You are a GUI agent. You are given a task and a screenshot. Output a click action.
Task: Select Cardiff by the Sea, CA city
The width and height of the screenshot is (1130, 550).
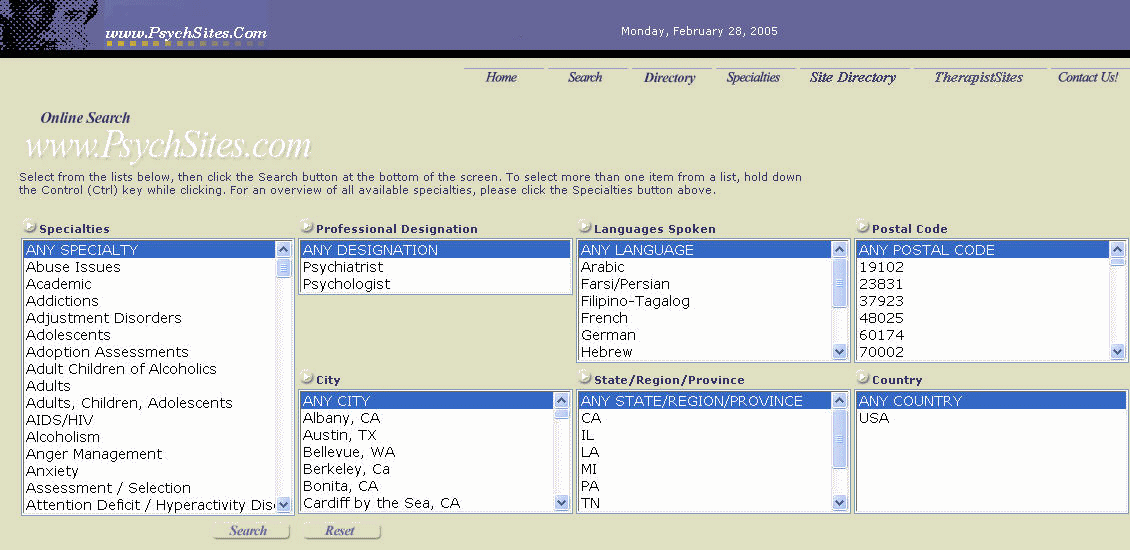click(427, 503)
